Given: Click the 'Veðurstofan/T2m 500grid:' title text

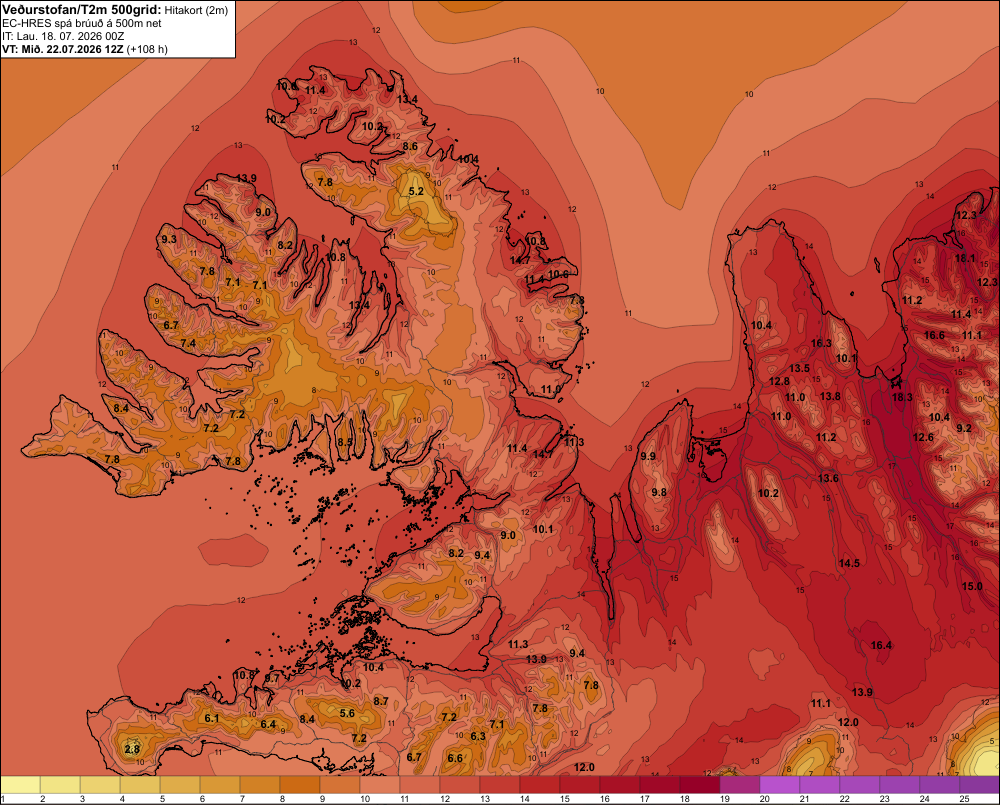Looking at the screenshot, I should 82,9.
